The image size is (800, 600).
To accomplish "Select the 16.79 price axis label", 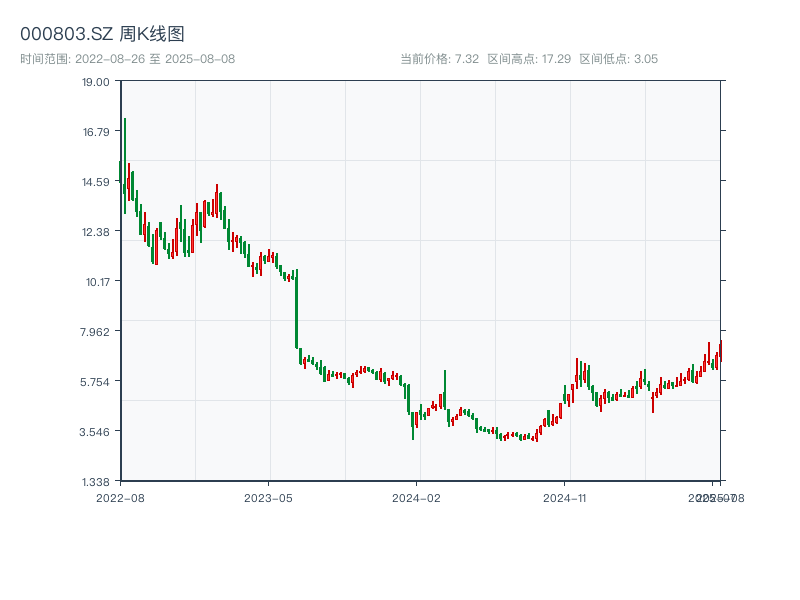I will pos(95,131).
